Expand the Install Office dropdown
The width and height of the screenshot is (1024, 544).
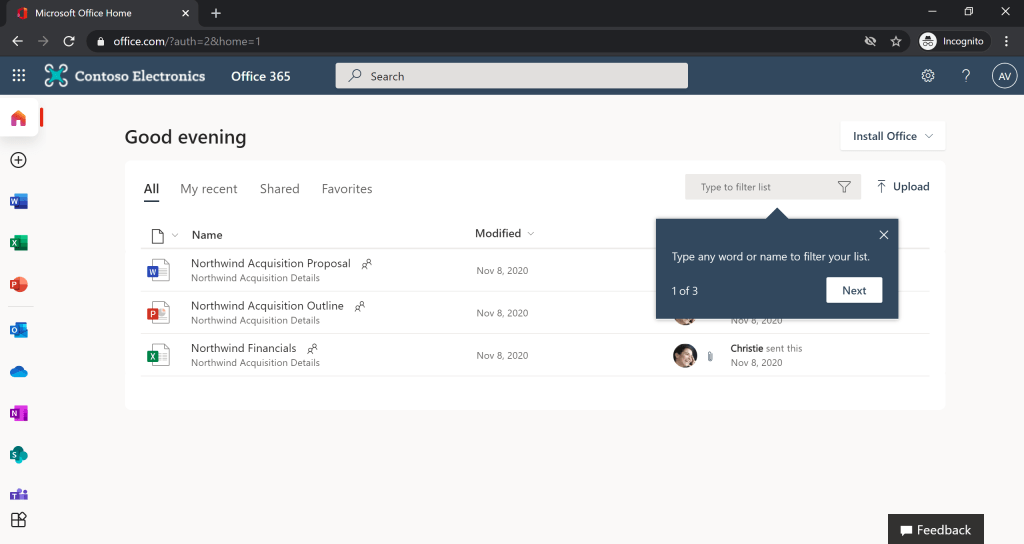point(893,136)
